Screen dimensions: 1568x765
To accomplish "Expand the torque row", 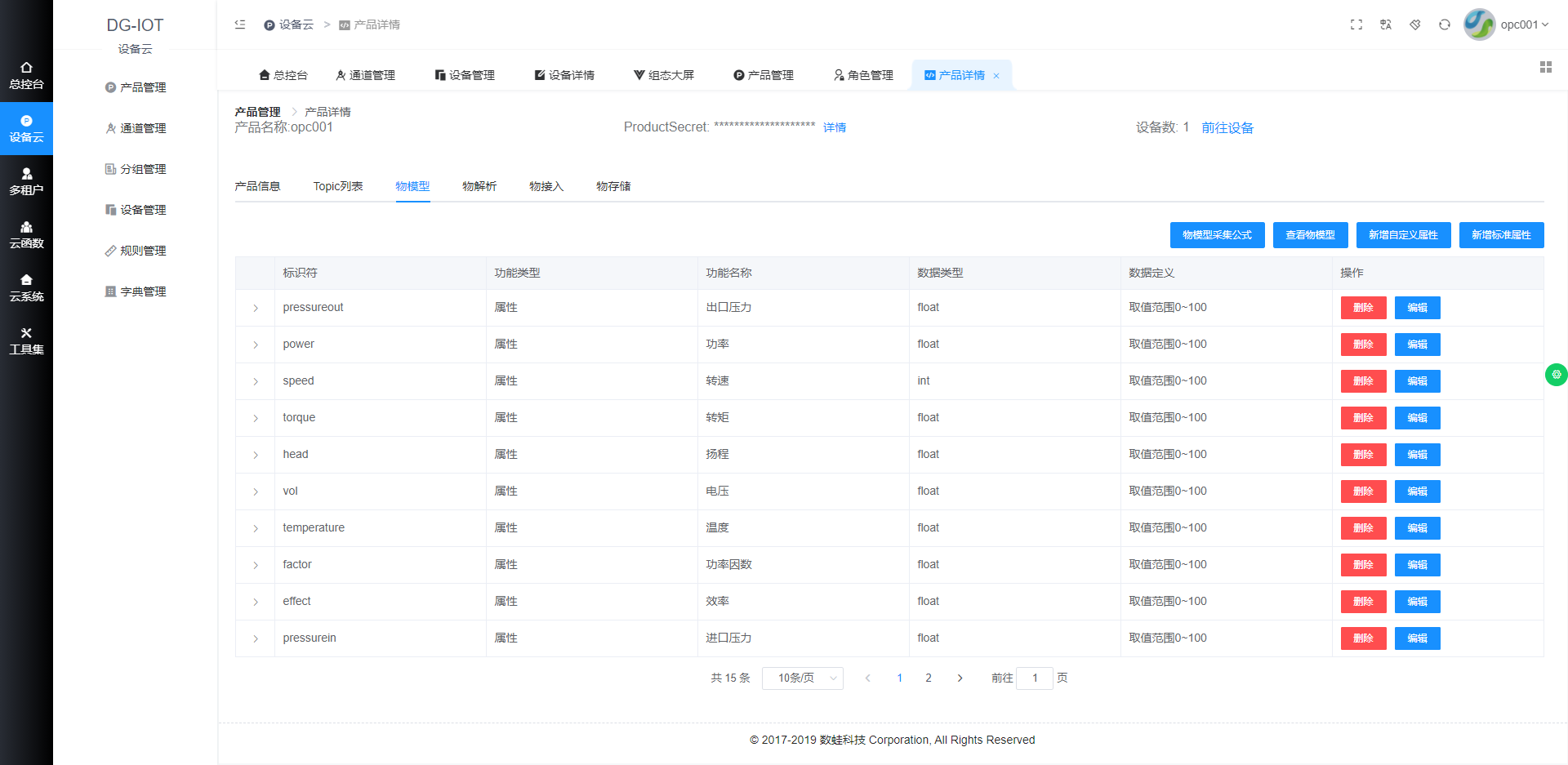I will (x=256, y=418).
